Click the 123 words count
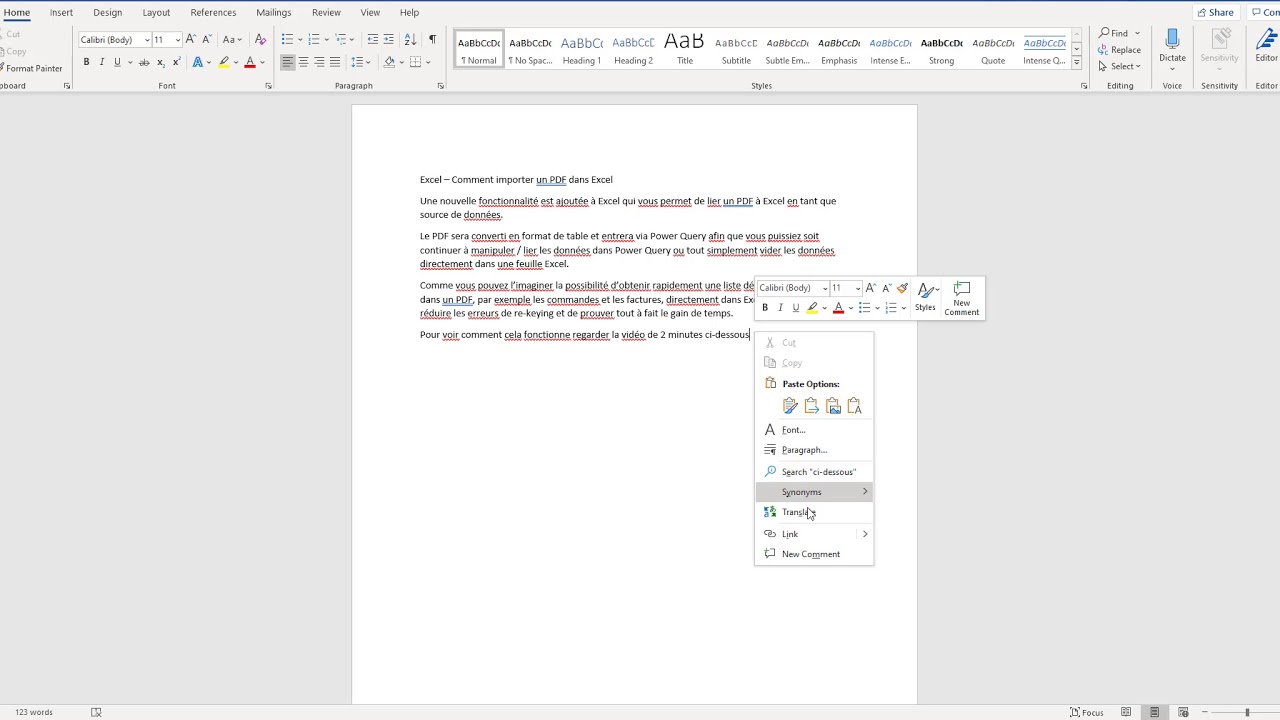The width and height of the screenshot is (1280, 720). pos(34,712)
